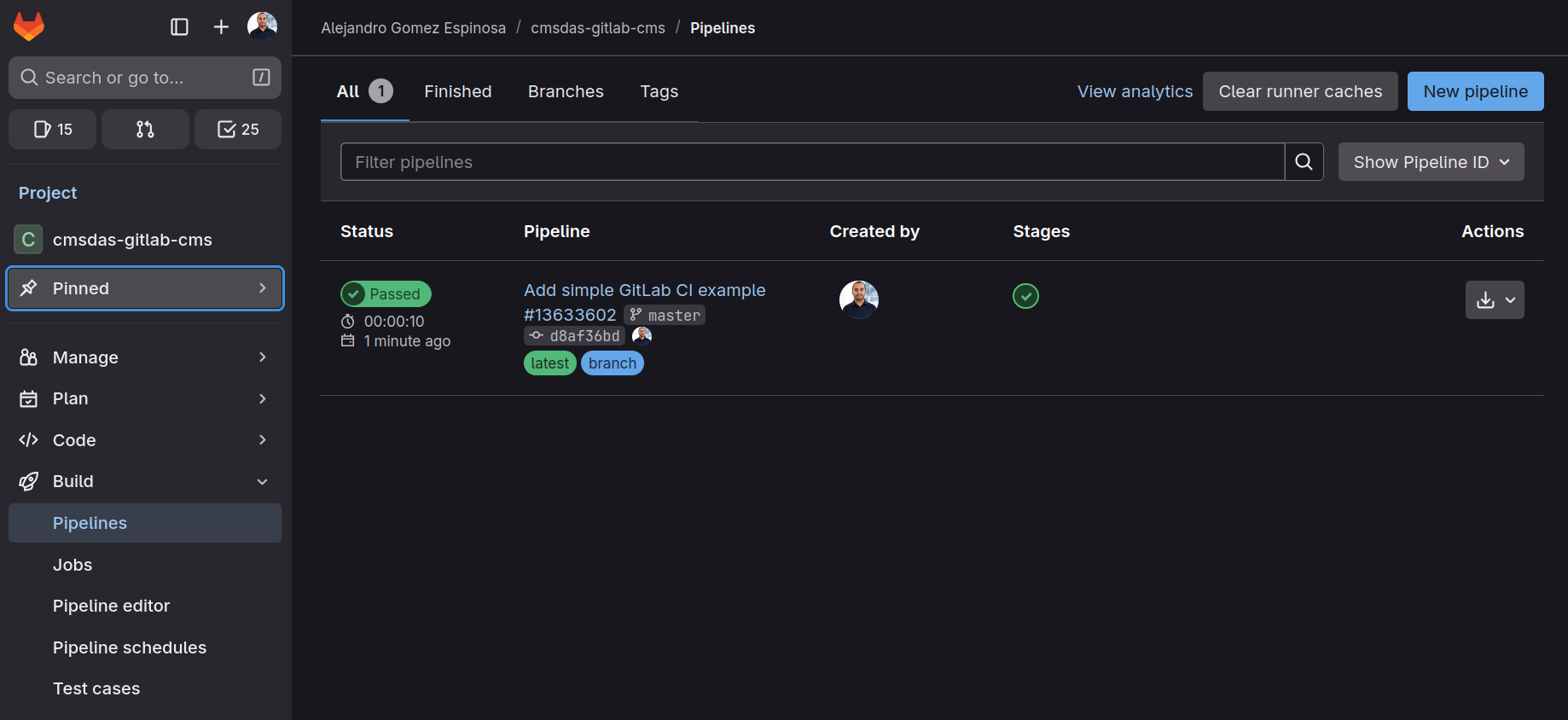The image size is (1568, 720).
Task: Open Test cases in sidebar
Action: (145, 688)
